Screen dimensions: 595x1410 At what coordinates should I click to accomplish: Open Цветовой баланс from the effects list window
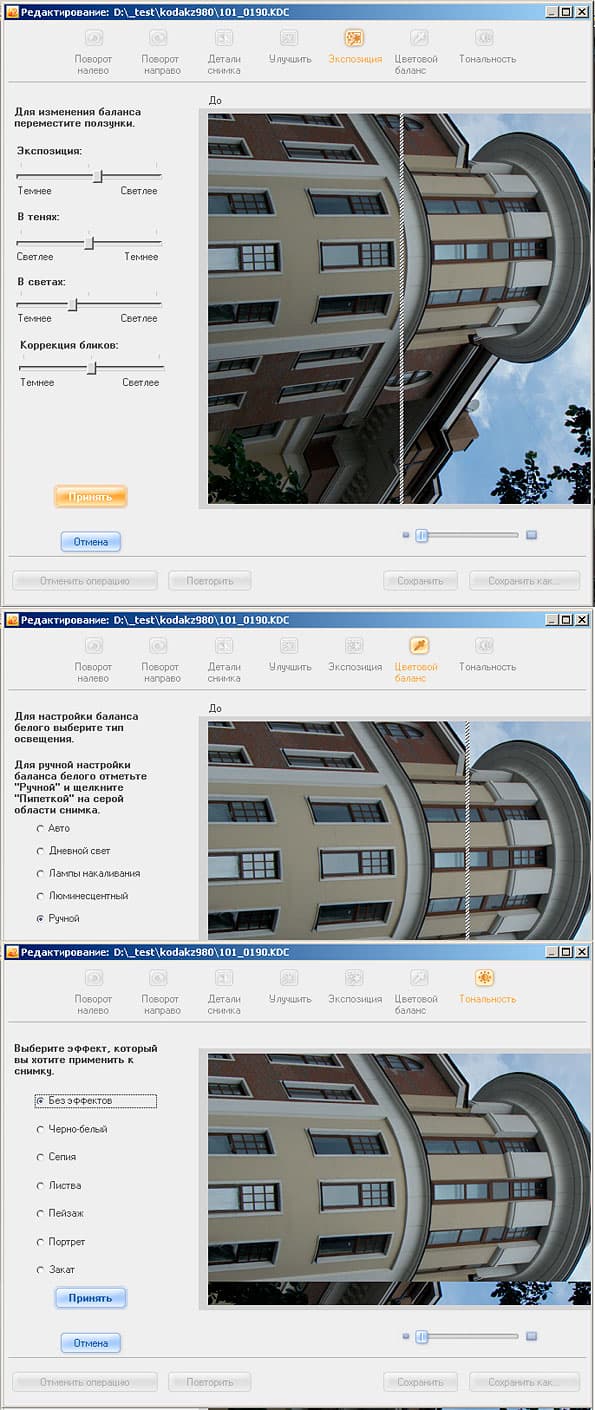419,978
